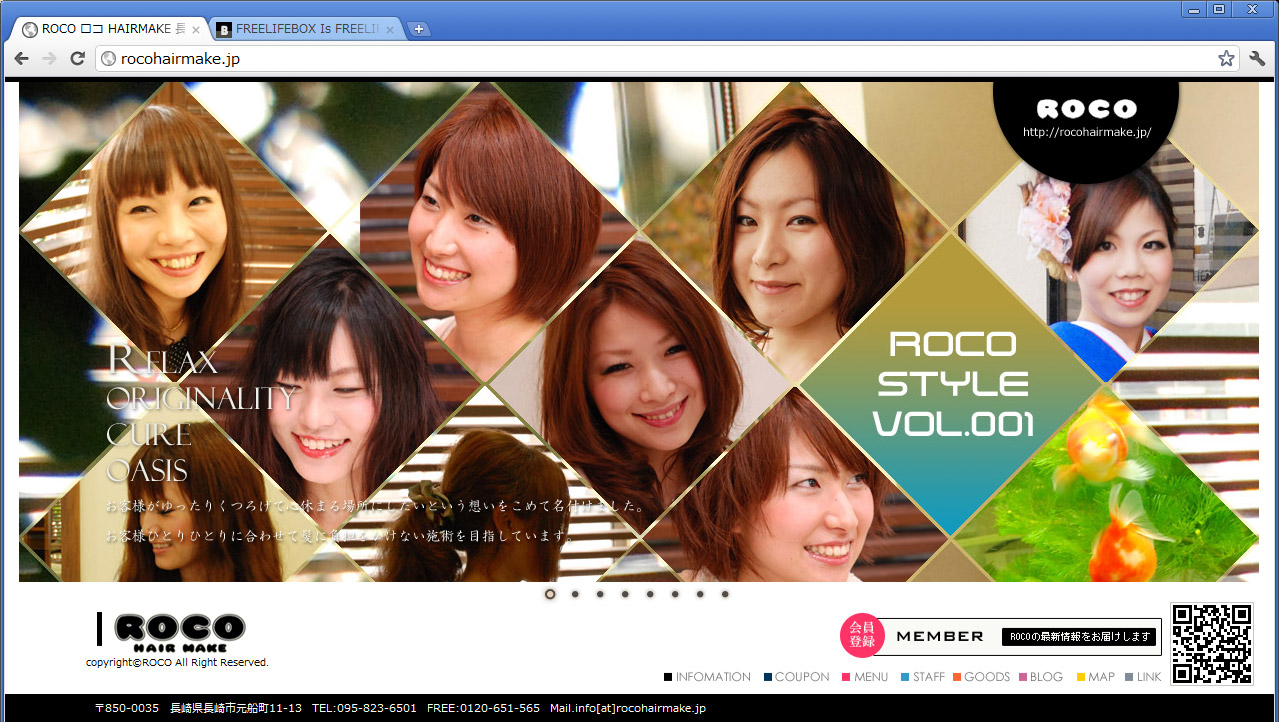Open the INFOMATION link
This screenshot has height=722, width=1279.
click(x=707, y=677)
